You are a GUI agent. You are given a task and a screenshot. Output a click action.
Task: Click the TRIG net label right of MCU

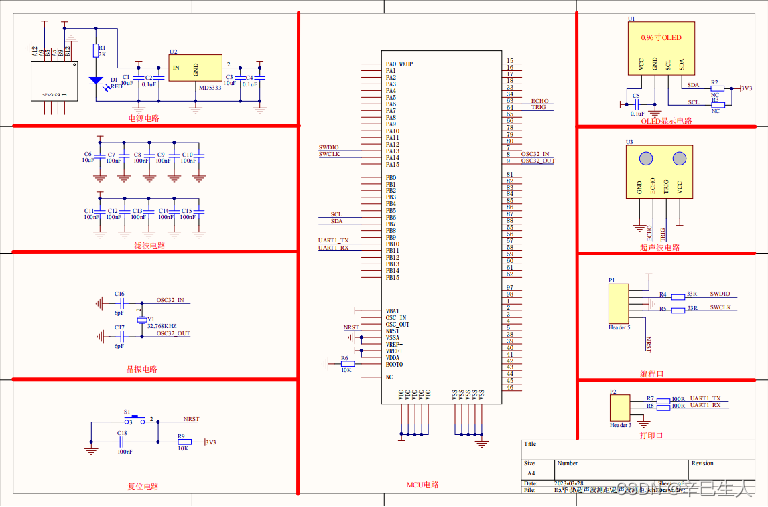click(539, 107)
